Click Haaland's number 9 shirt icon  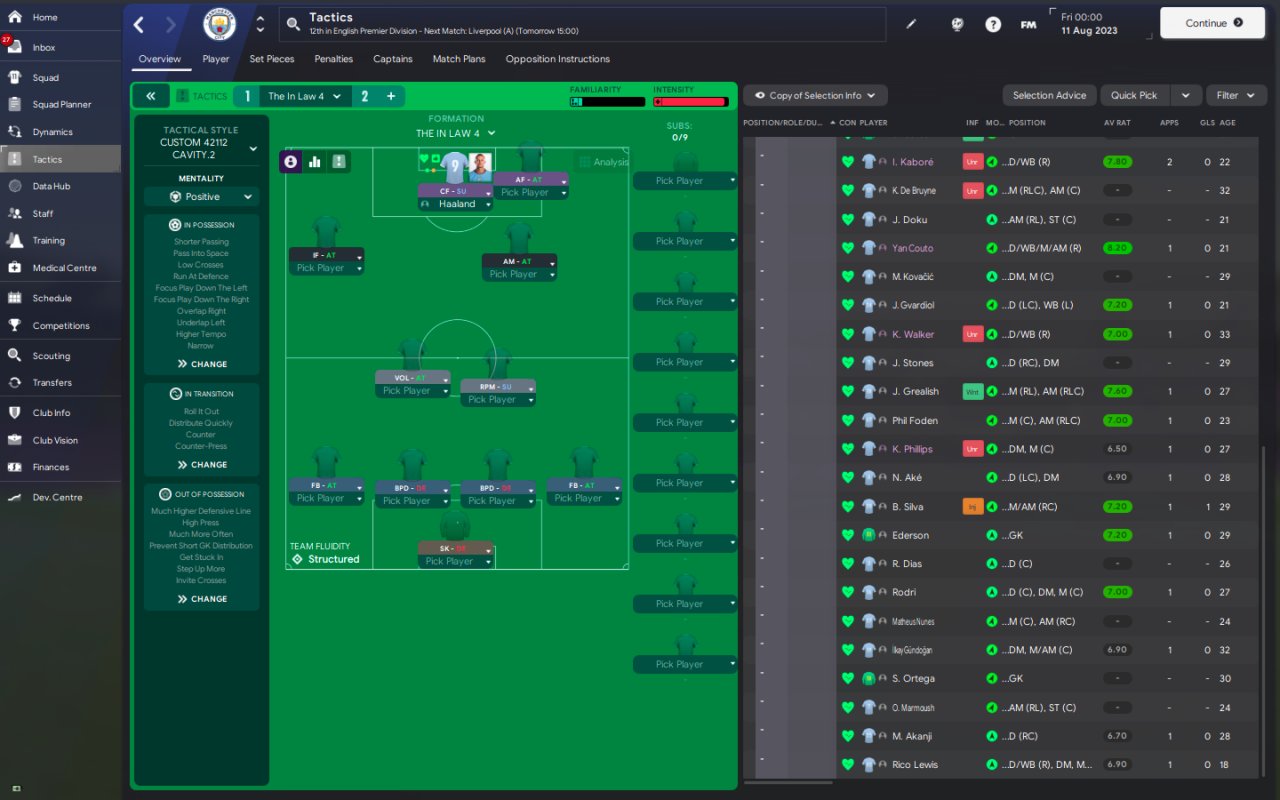[x=455, y=166]
